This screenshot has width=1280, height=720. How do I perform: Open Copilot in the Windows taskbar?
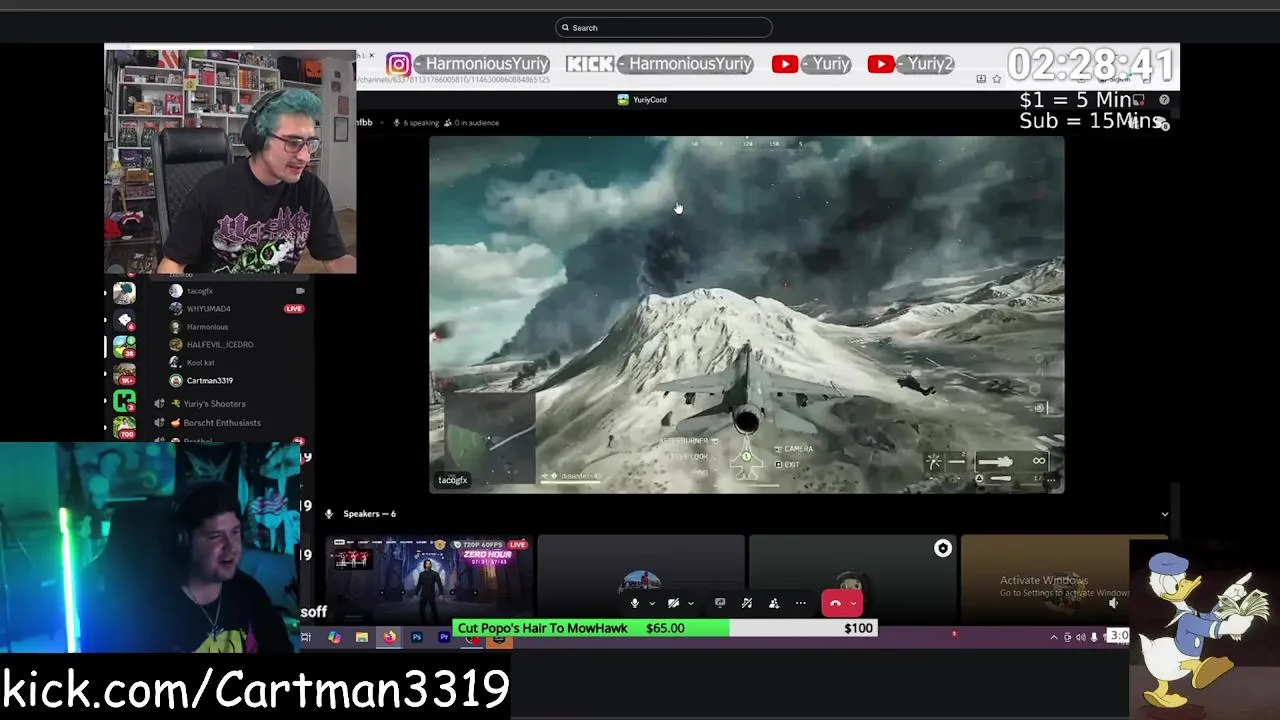334,637
